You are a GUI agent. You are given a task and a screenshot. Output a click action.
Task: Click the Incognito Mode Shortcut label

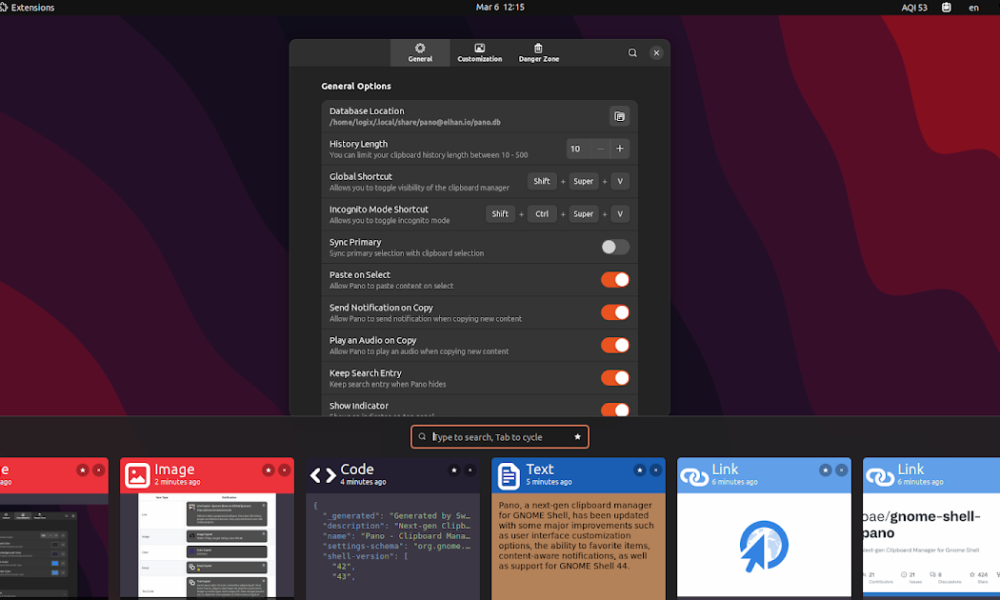point(379,209)
